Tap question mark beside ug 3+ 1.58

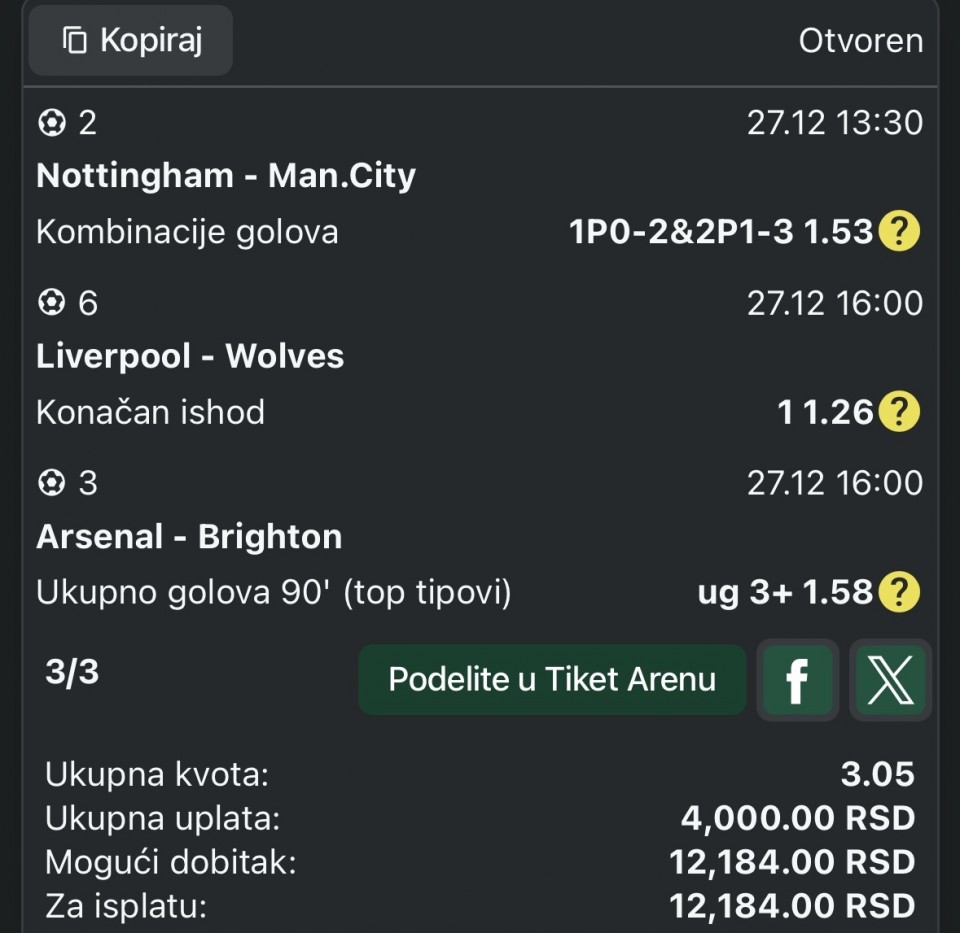pyautogui.click(x=898, y=593)
